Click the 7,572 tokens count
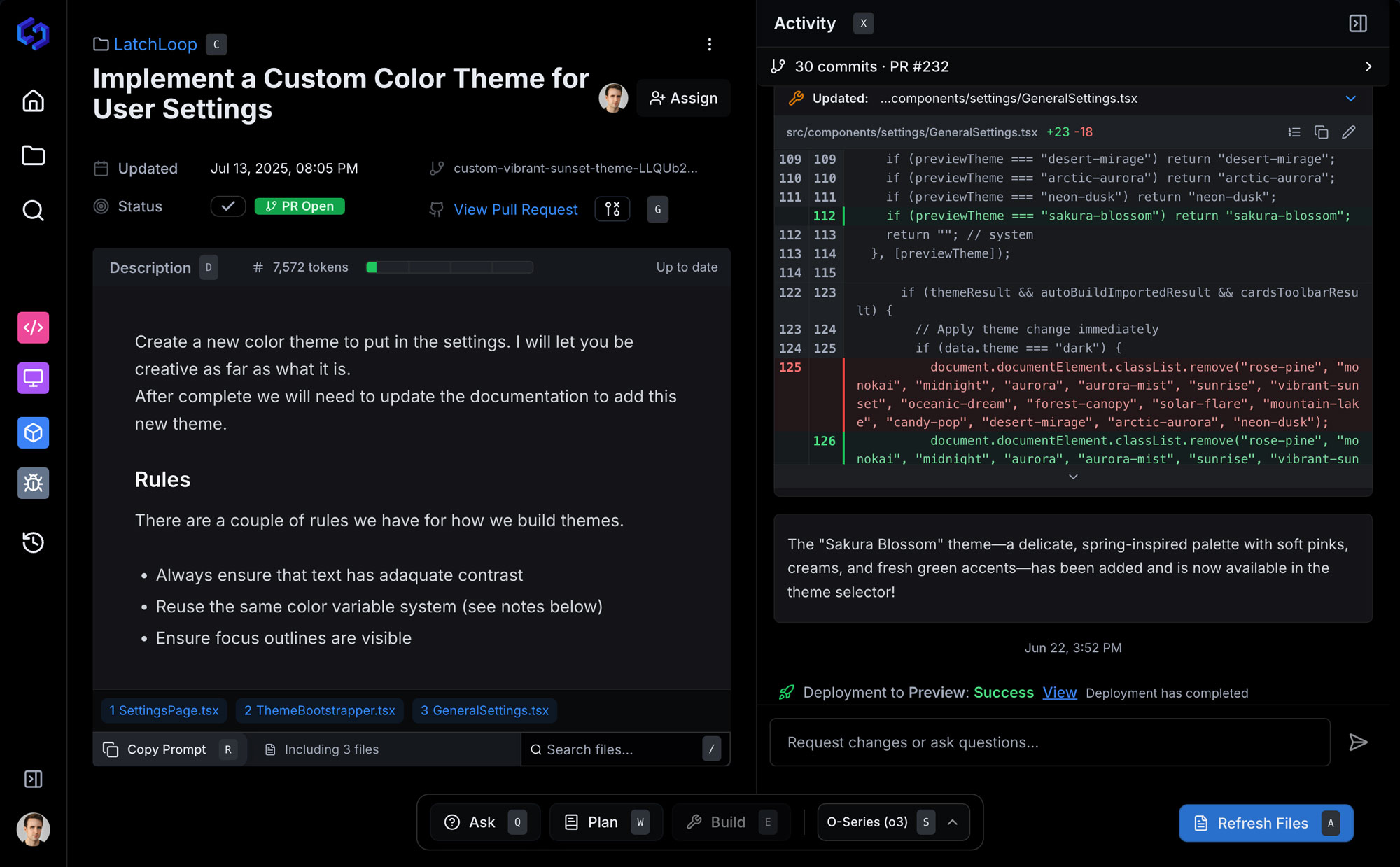Image resolution: width=1400 pixels, height=867 pixels. click(x=310, y=267)
